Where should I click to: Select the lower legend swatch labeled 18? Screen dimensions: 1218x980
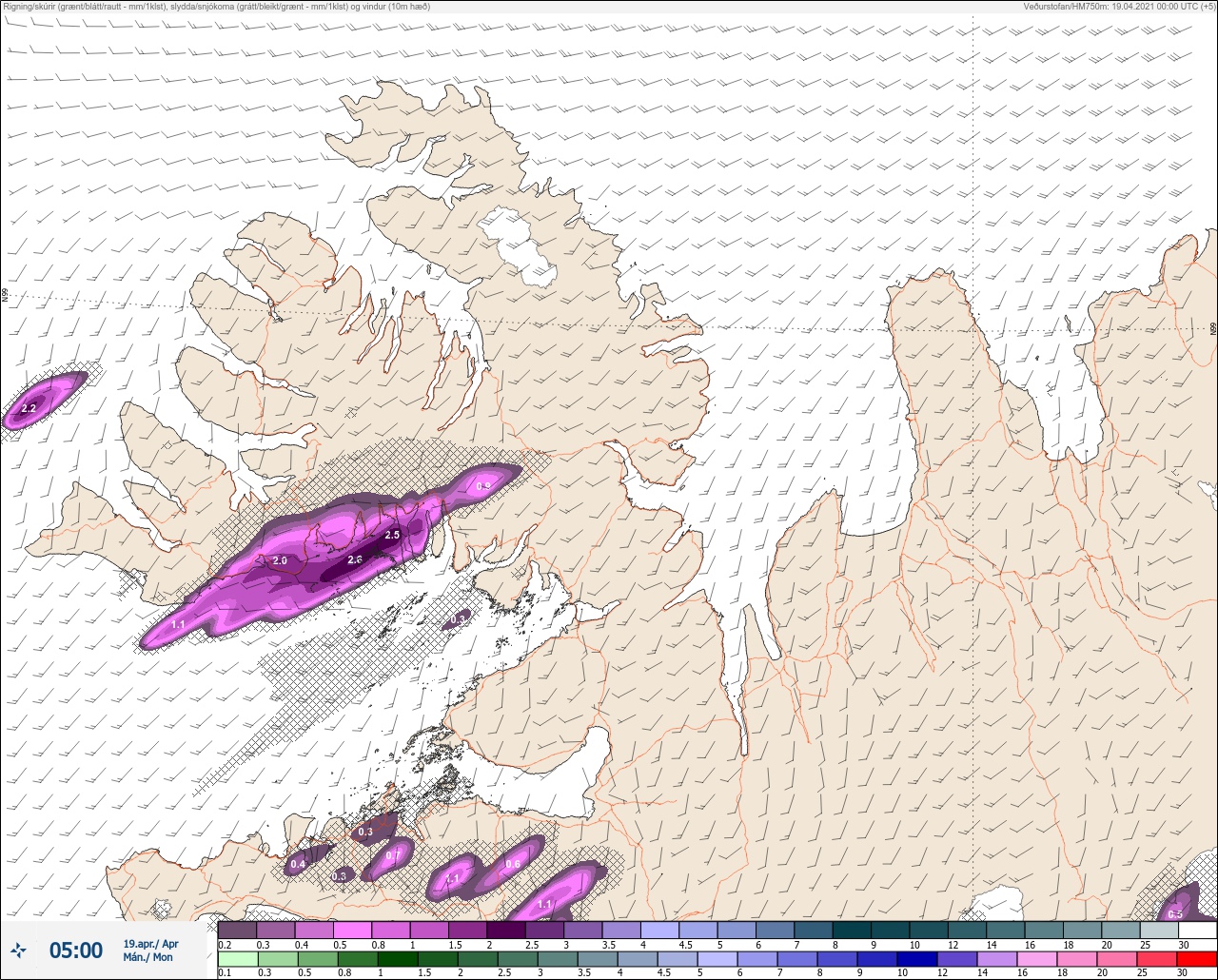pyautogui.click(x=1077, y=959)
